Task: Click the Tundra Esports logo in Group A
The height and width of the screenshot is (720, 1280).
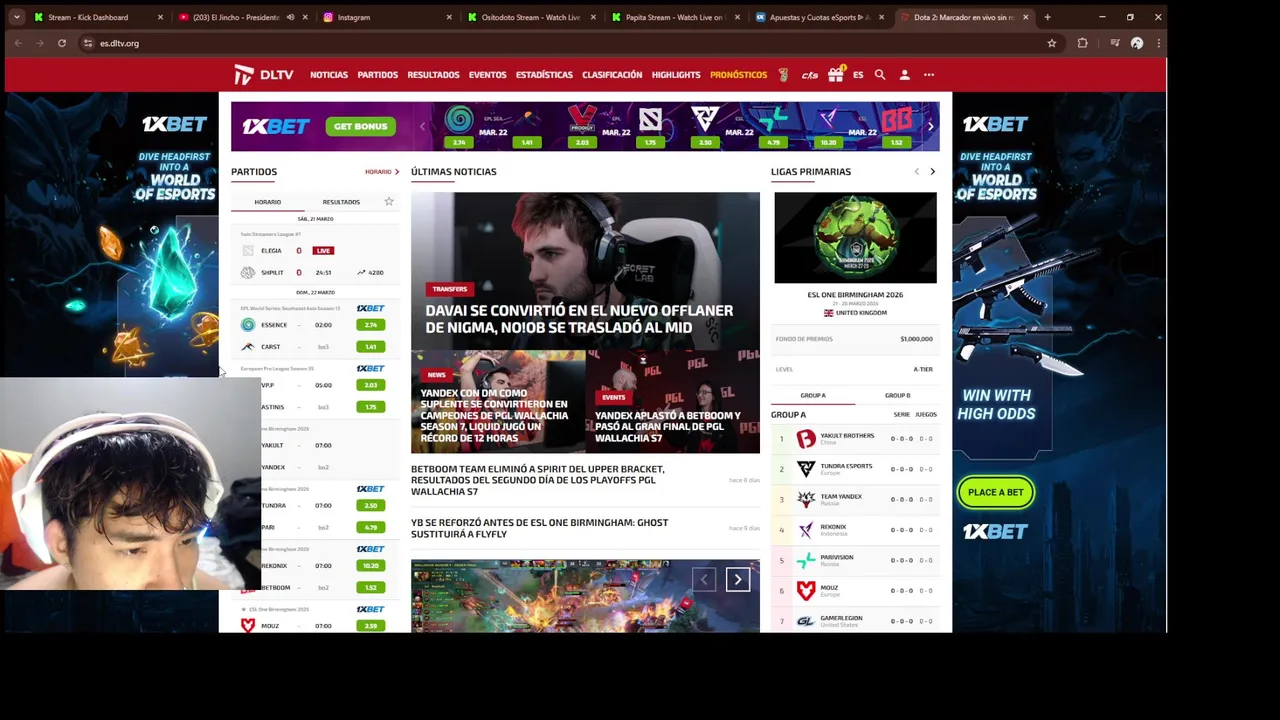Action: tap(806, 468)
